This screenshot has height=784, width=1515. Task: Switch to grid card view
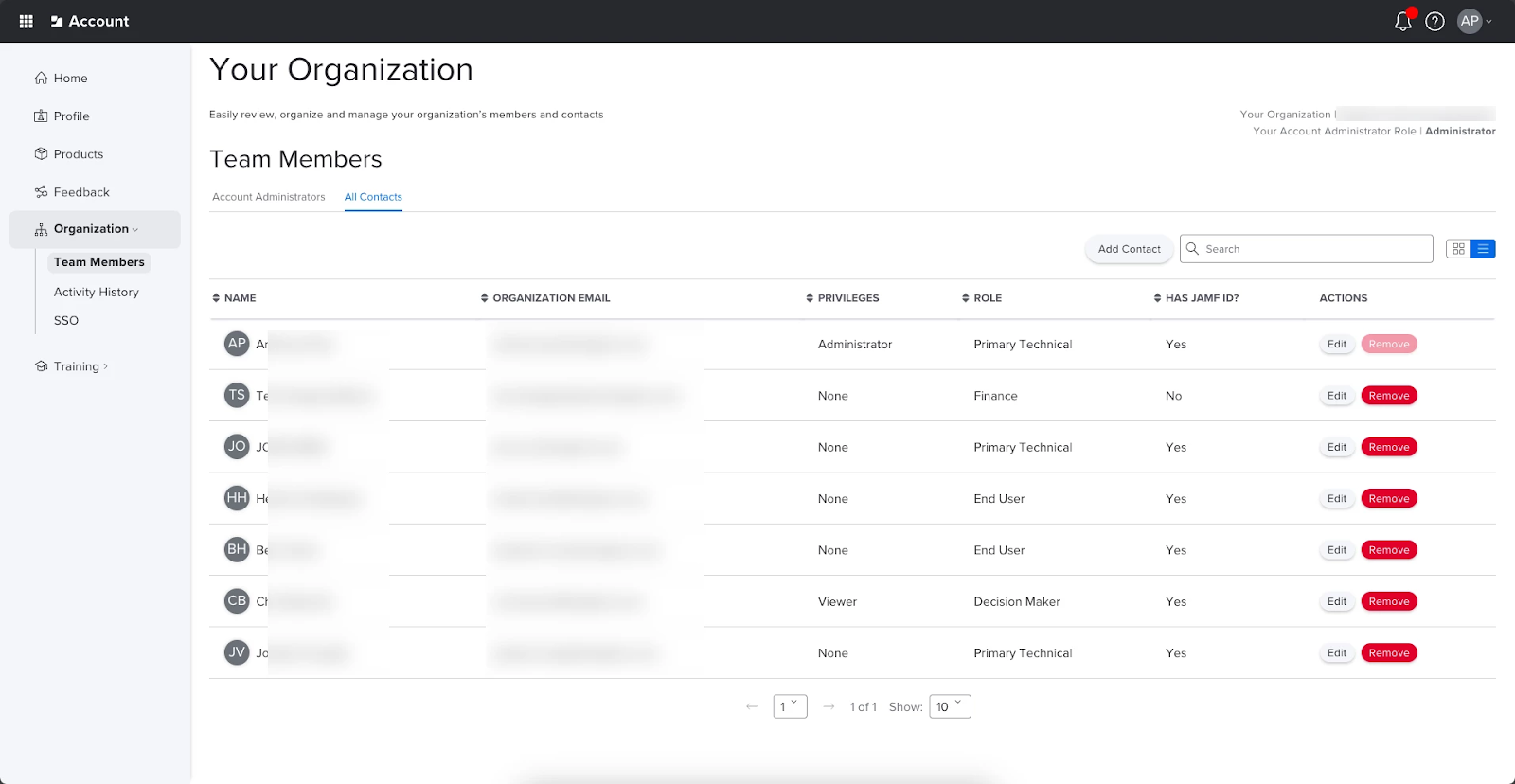(1458, 249)
